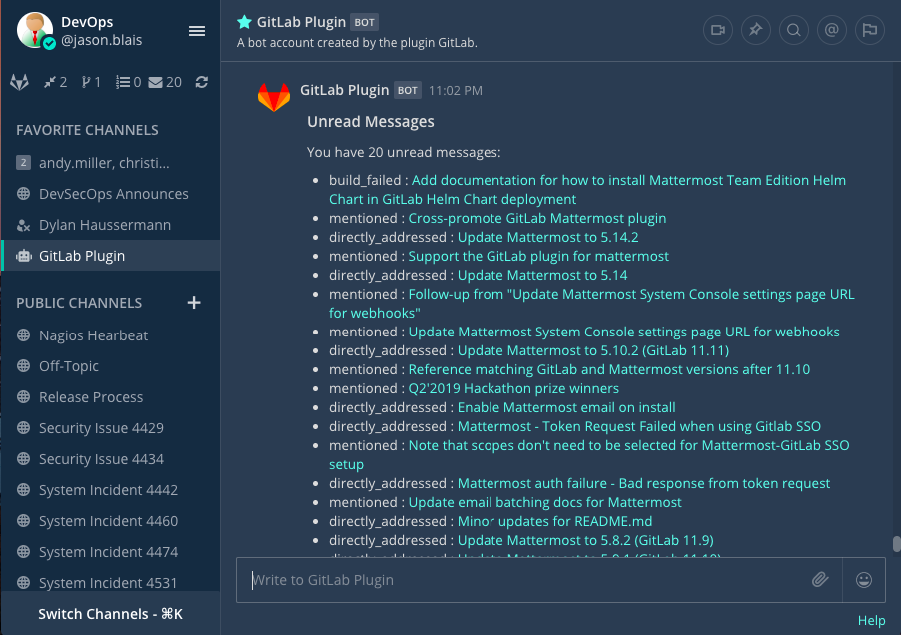Viewport: 901px width, 635px height.
Task: Open saved posts with the flag icon
Action: [x=869, y=30]
